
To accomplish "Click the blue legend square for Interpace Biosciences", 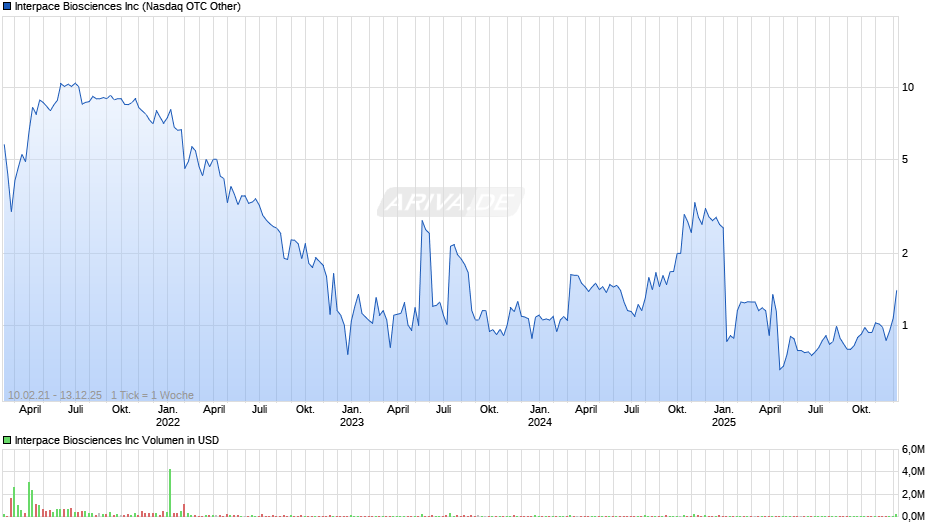I will click(x=7, y=7).
